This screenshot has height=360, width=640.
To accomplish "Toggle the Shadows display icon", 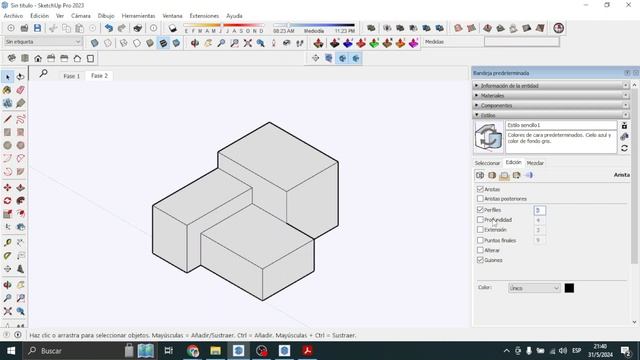I will [173, 28].
